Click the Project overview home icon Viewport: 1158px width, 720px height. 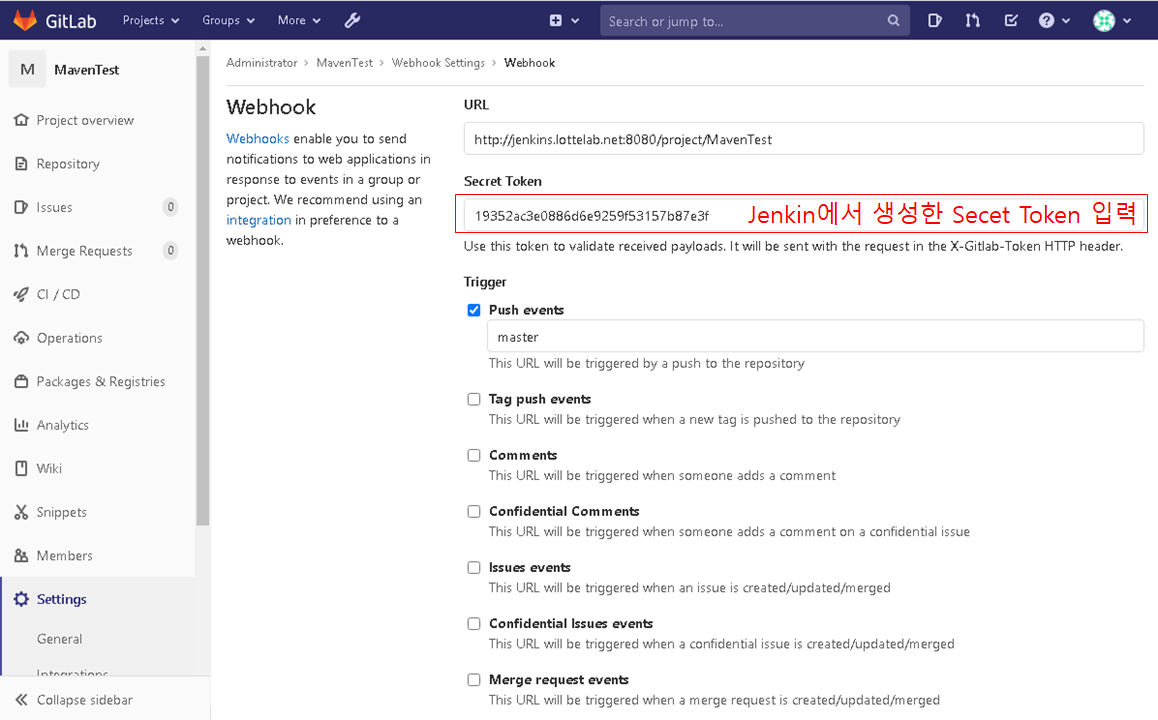[21, 120]
